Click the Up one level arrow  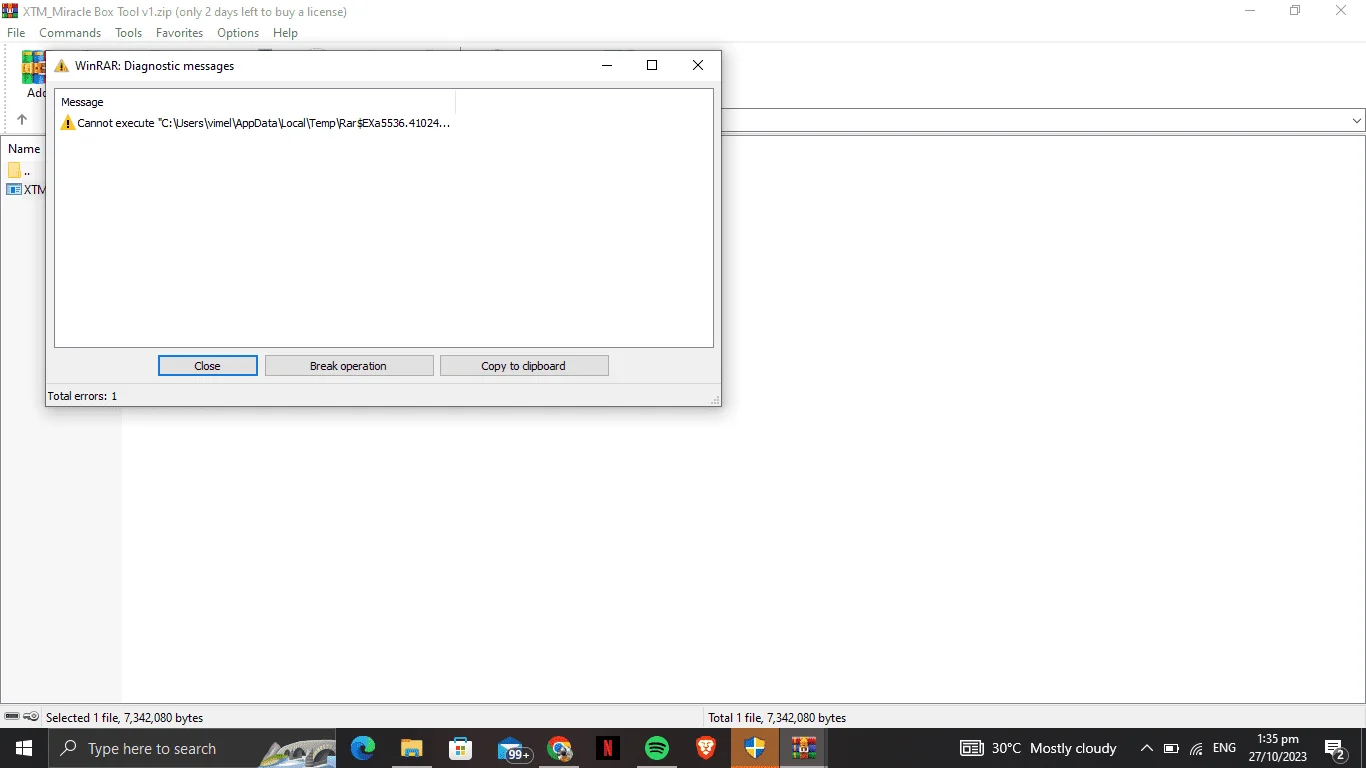point(22,120)
